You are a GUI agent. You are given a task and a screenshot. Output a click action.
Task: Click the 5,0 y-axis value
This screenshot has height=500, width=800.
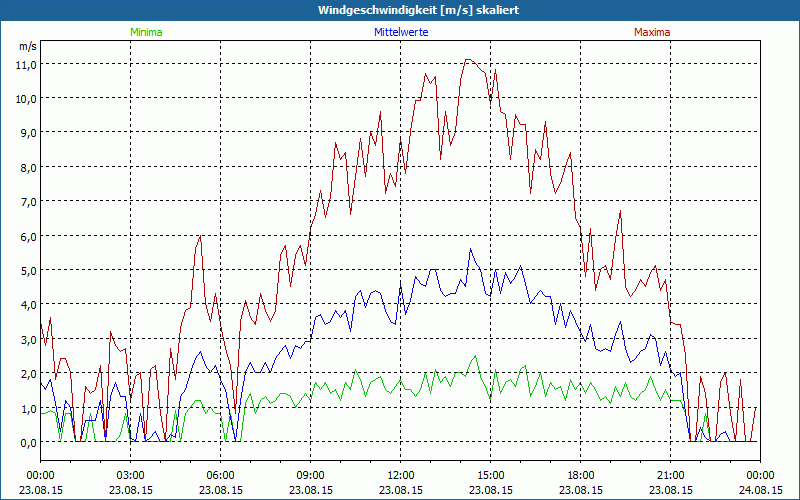pos(29,270)
